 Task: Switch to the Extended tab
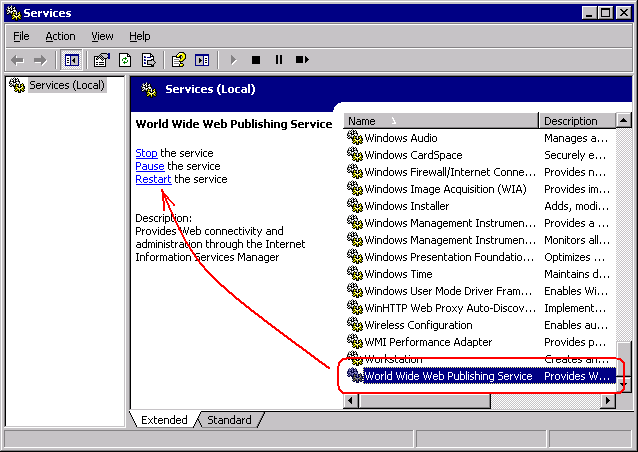click(x=164, y=420)
